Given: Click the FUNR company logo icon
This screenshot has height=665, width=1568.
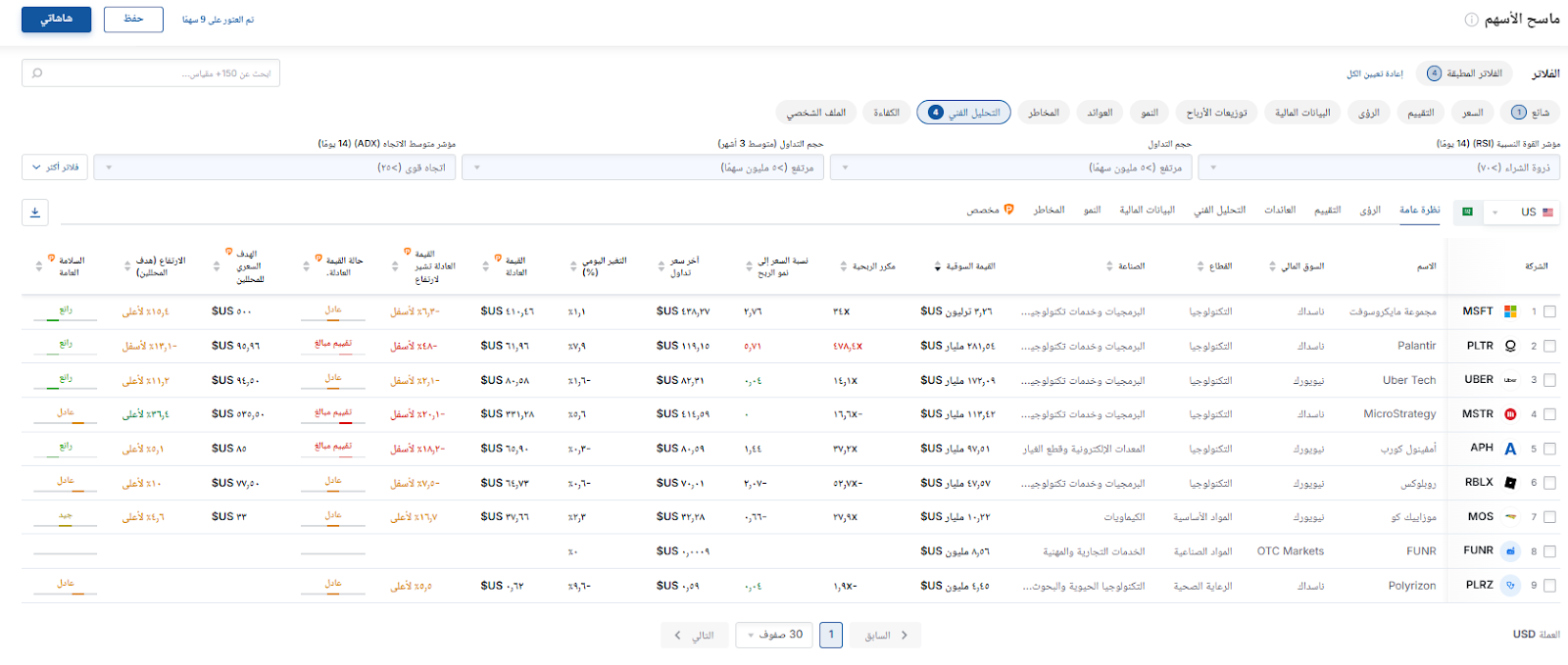Looking at the screenshot, I should coord(1510,550).
